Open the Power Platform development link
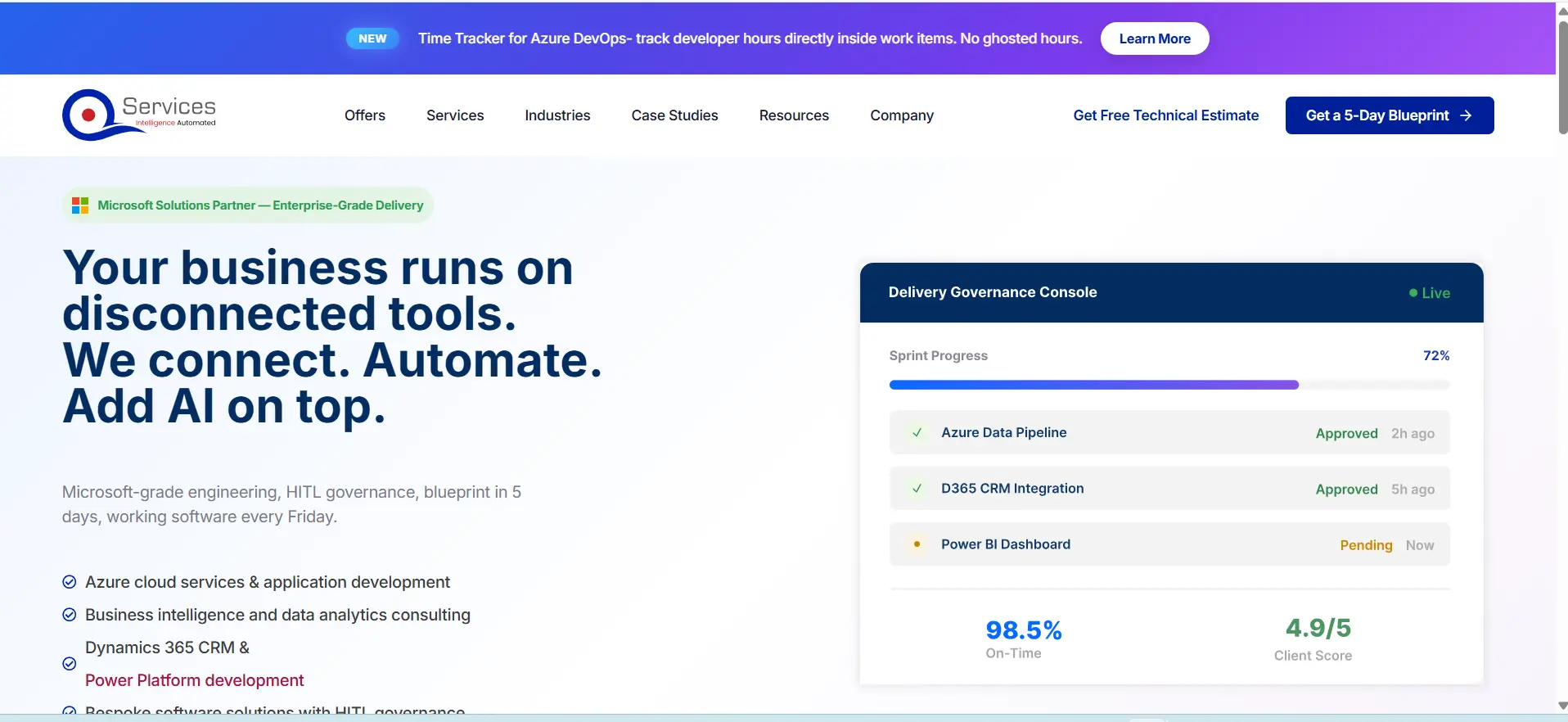Image resolution: width=1568 pixels, height=722 pixels. click(194, 680)
